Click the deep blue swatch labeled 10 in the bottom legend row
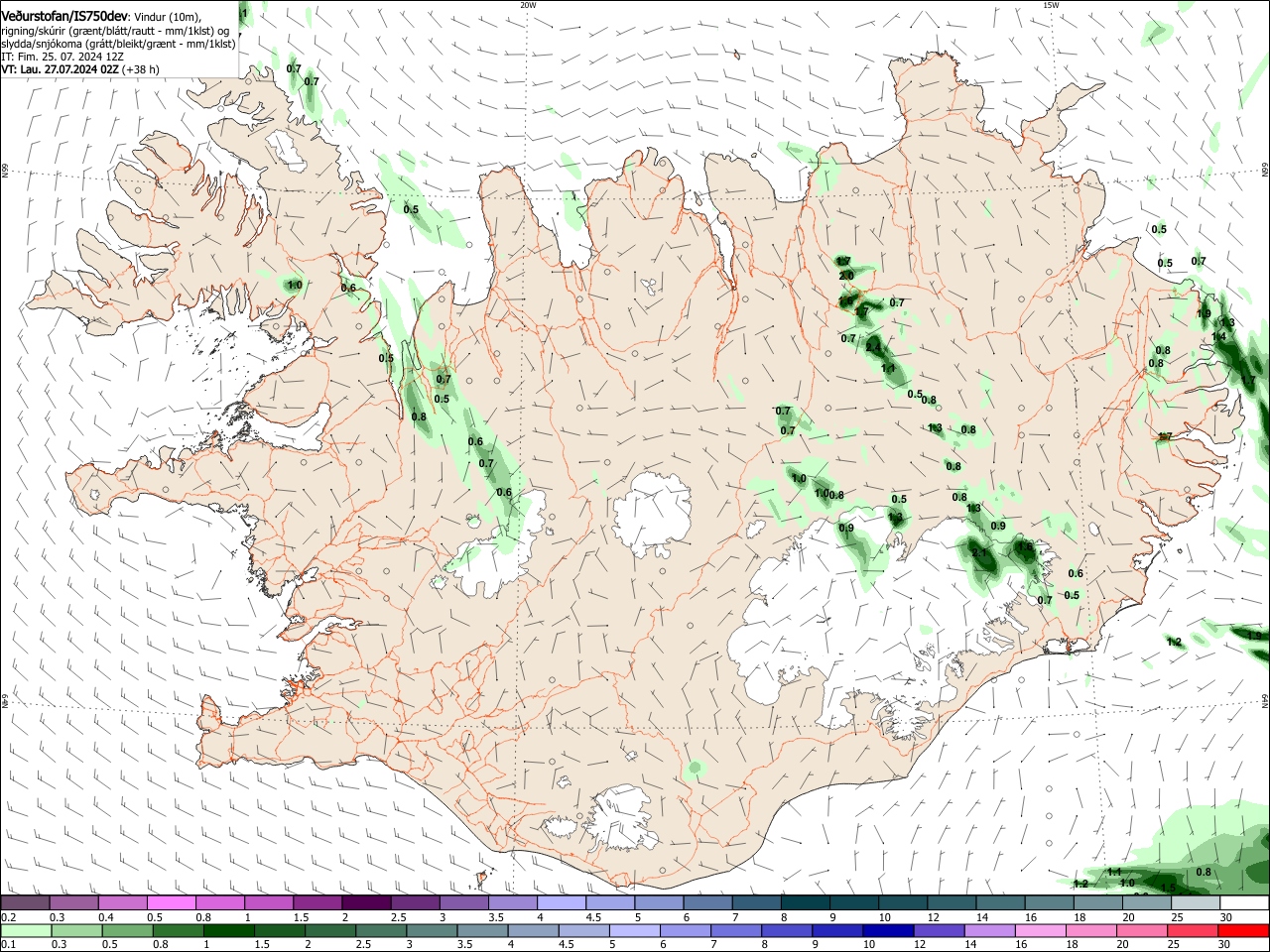Screen dimensions: 1270x952 coord(888,930)
